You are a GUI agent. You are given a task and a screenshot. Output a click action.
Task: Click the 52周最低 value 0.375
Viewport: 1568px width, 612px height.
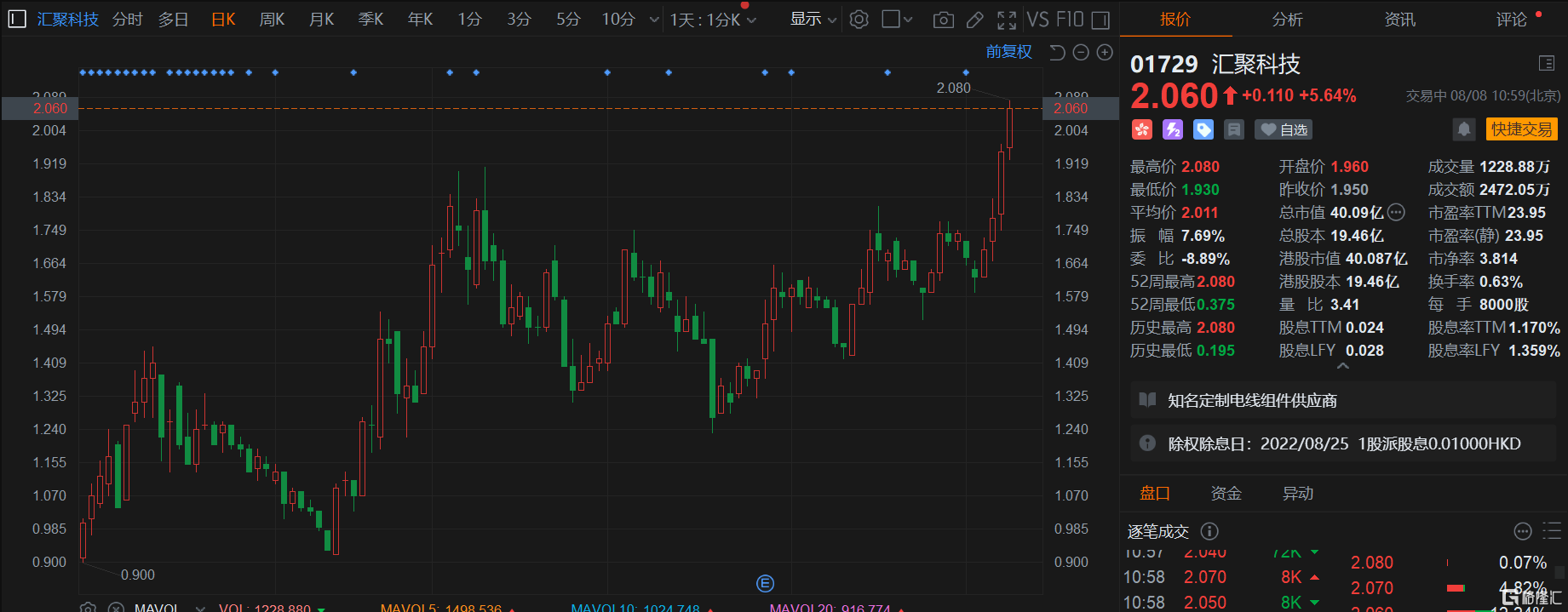(x=1215, y=305)
